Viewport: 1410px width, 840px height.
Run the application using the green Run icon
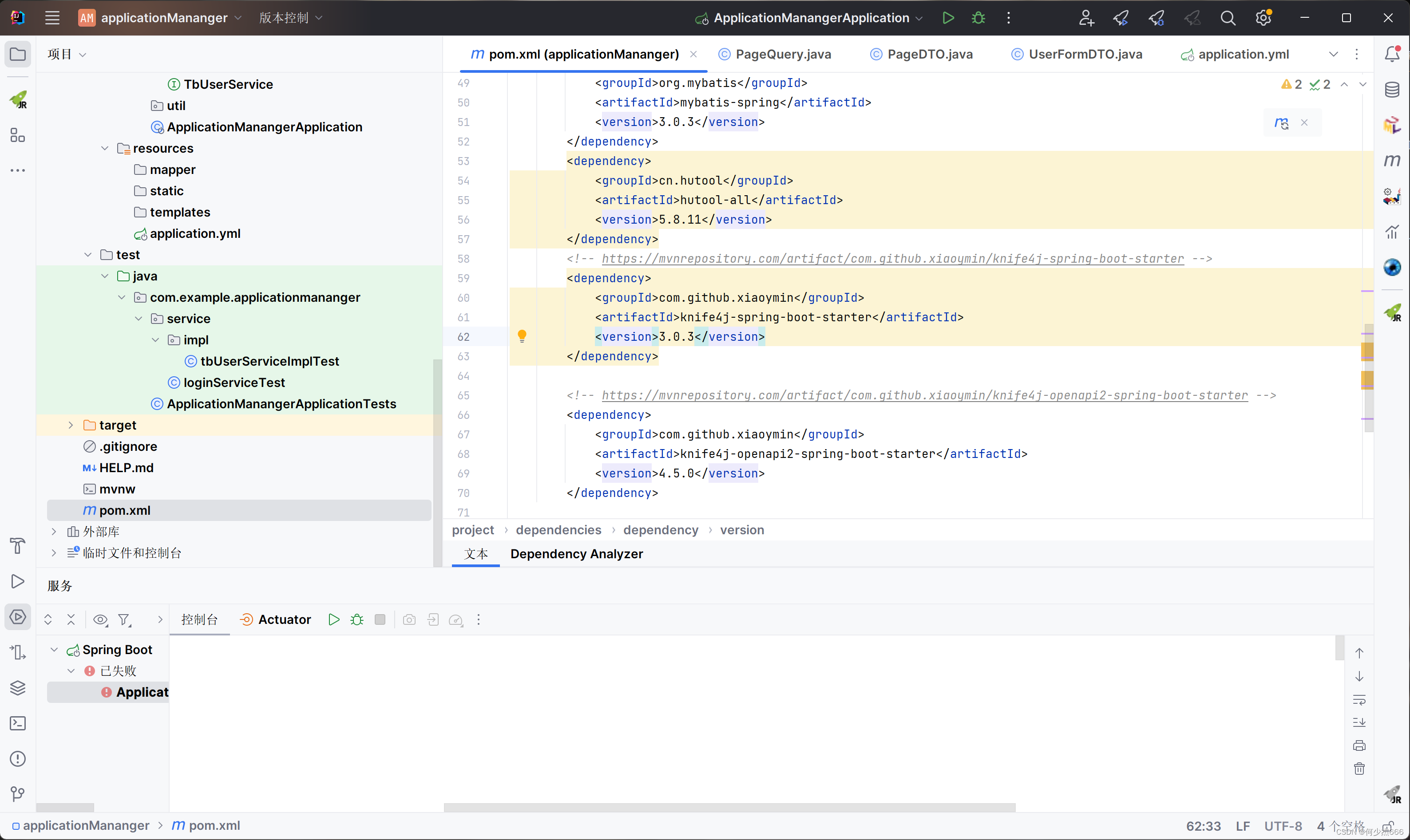[947, 18]
